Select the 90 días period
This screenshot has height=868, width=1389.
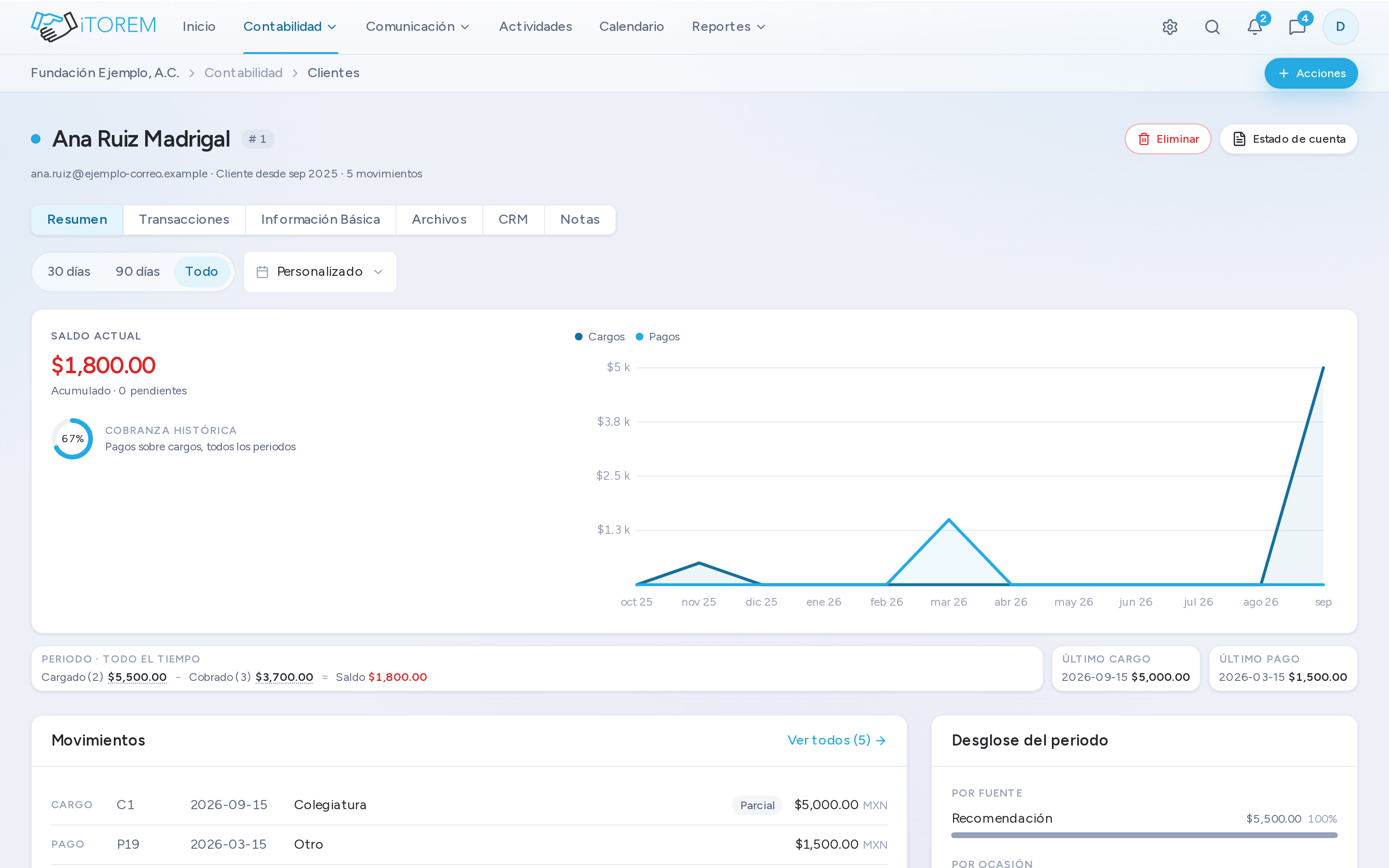(x=138, y=272)
